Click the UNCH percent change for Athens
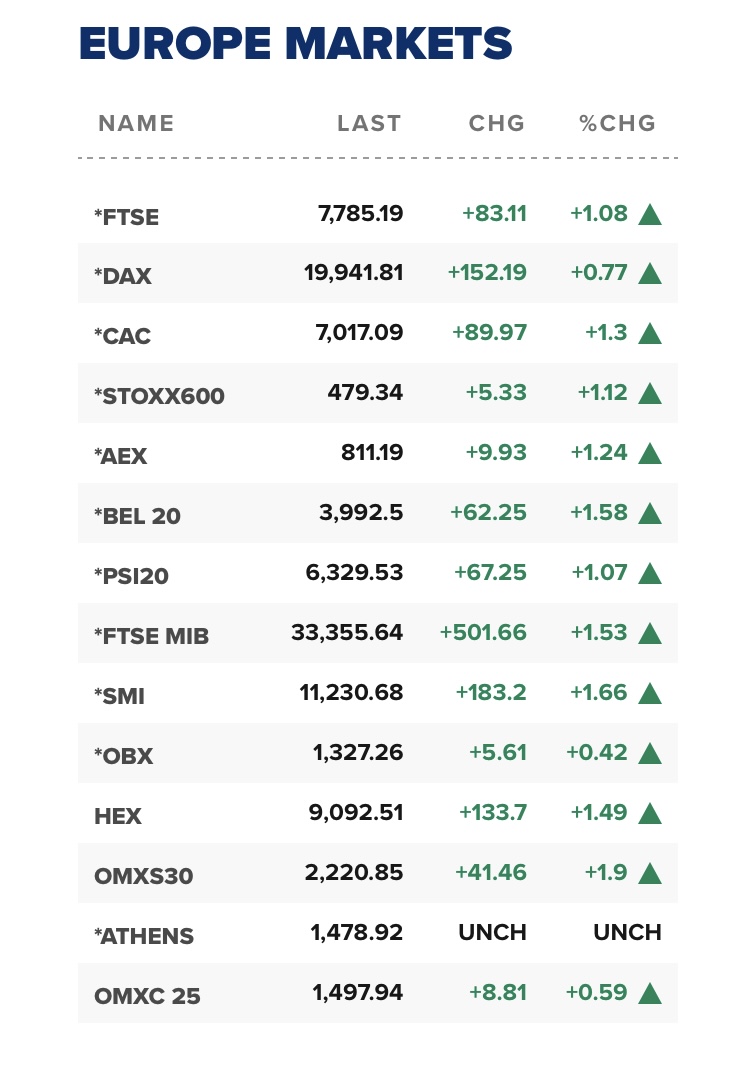 tap(627, 933)
